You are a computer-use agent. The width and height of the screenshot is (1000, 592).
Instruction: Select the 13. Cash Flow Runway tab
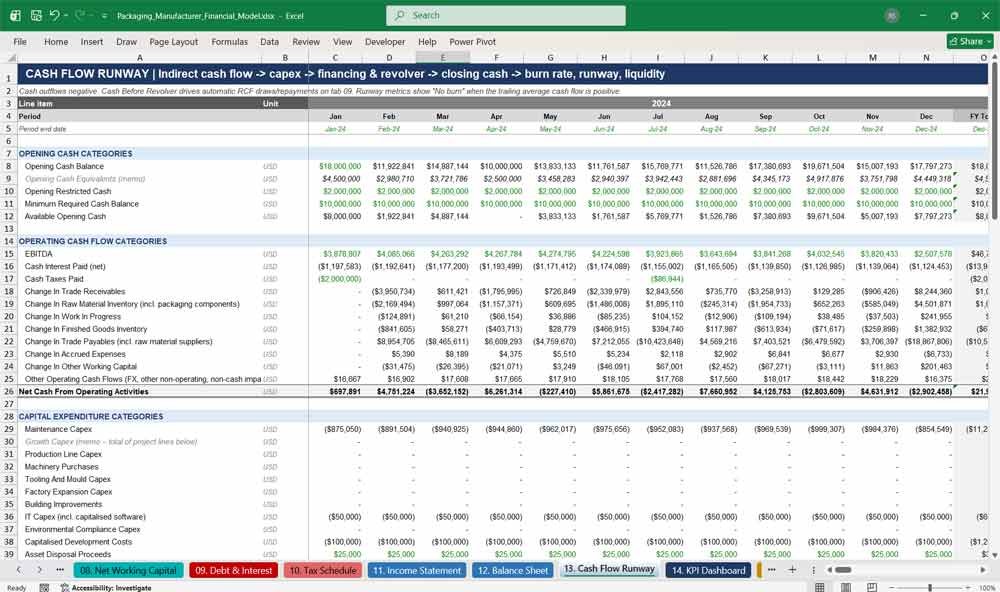(x=610, y=569)
